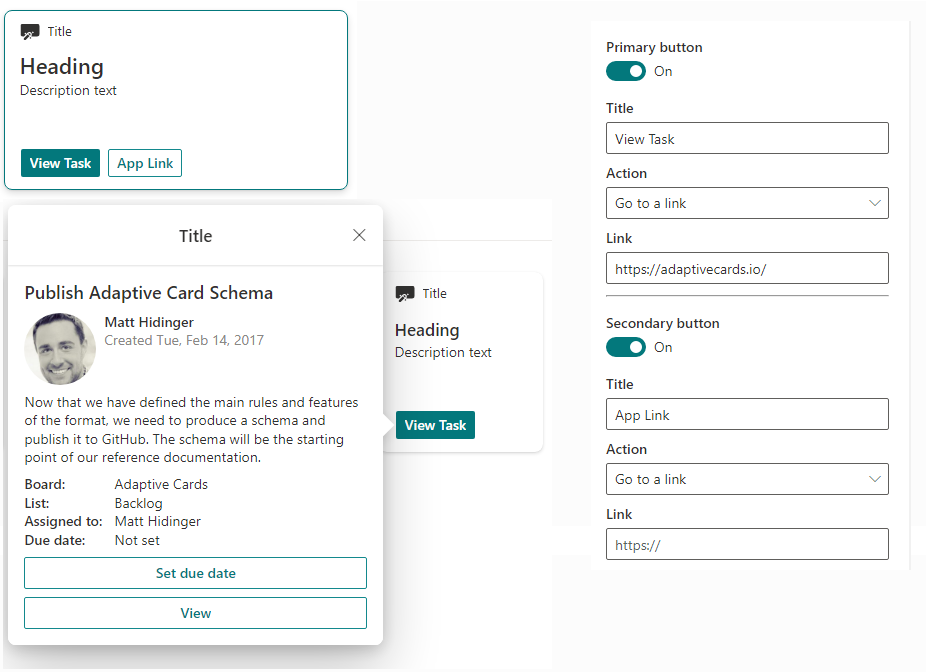The width and height of the screenshot is (926, 672).
Task: Click Matt Hidinger's profile photo
Action: (x=60, y=349)
